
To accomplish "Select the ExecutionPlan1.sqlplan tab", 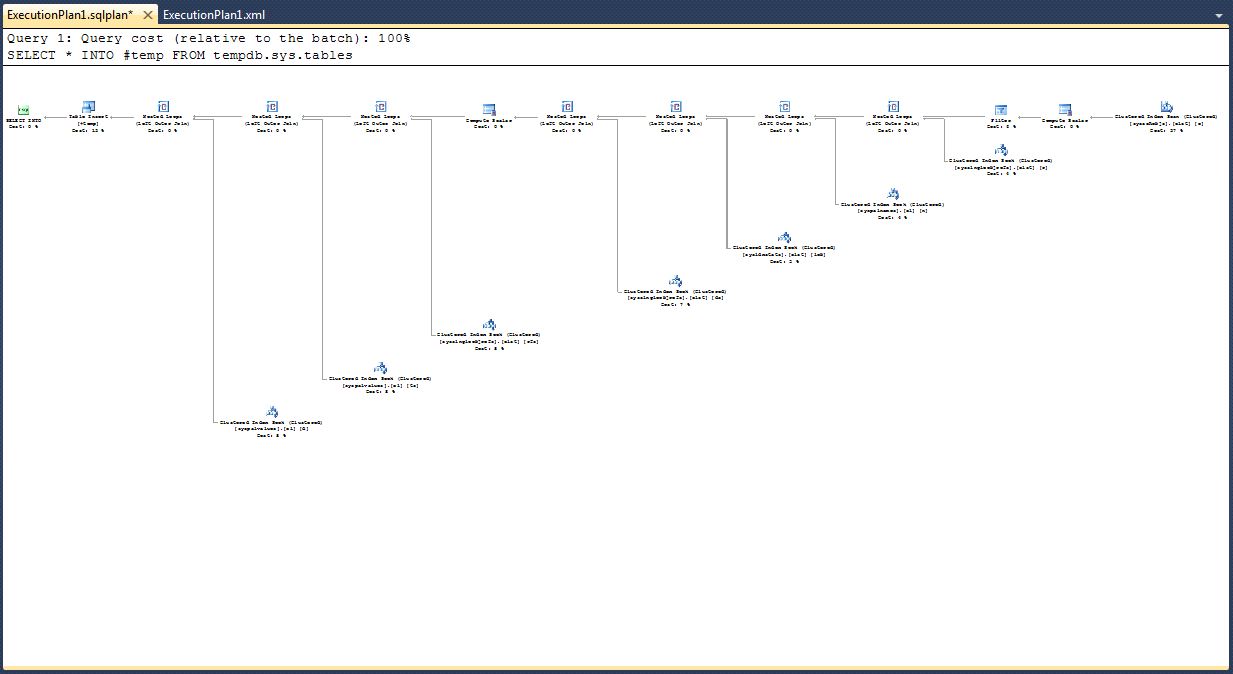I will [x=70, y=15].
